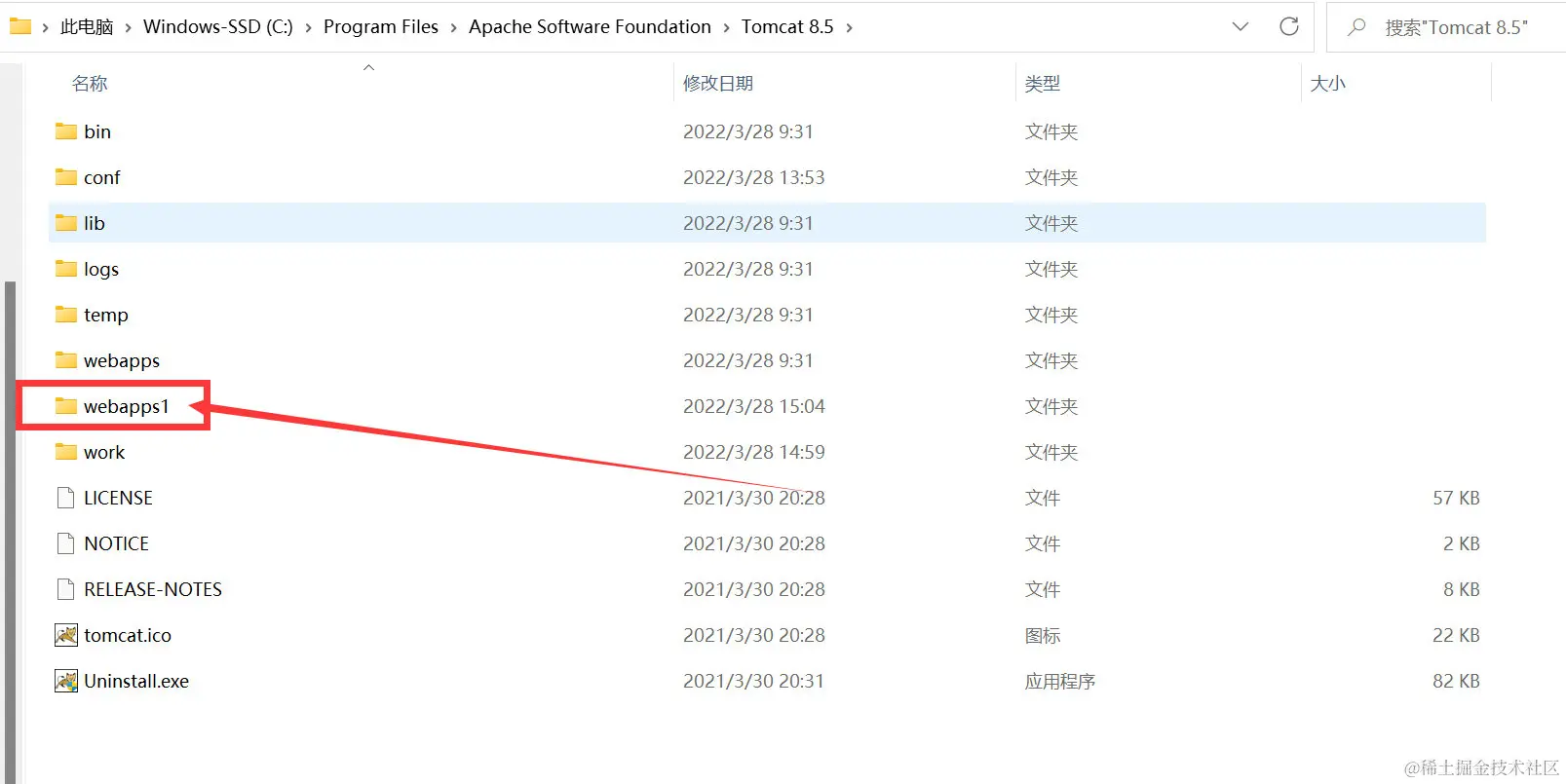
Task: Select the lib folder name
Action: pyautogui.click(x=95, y=223)
